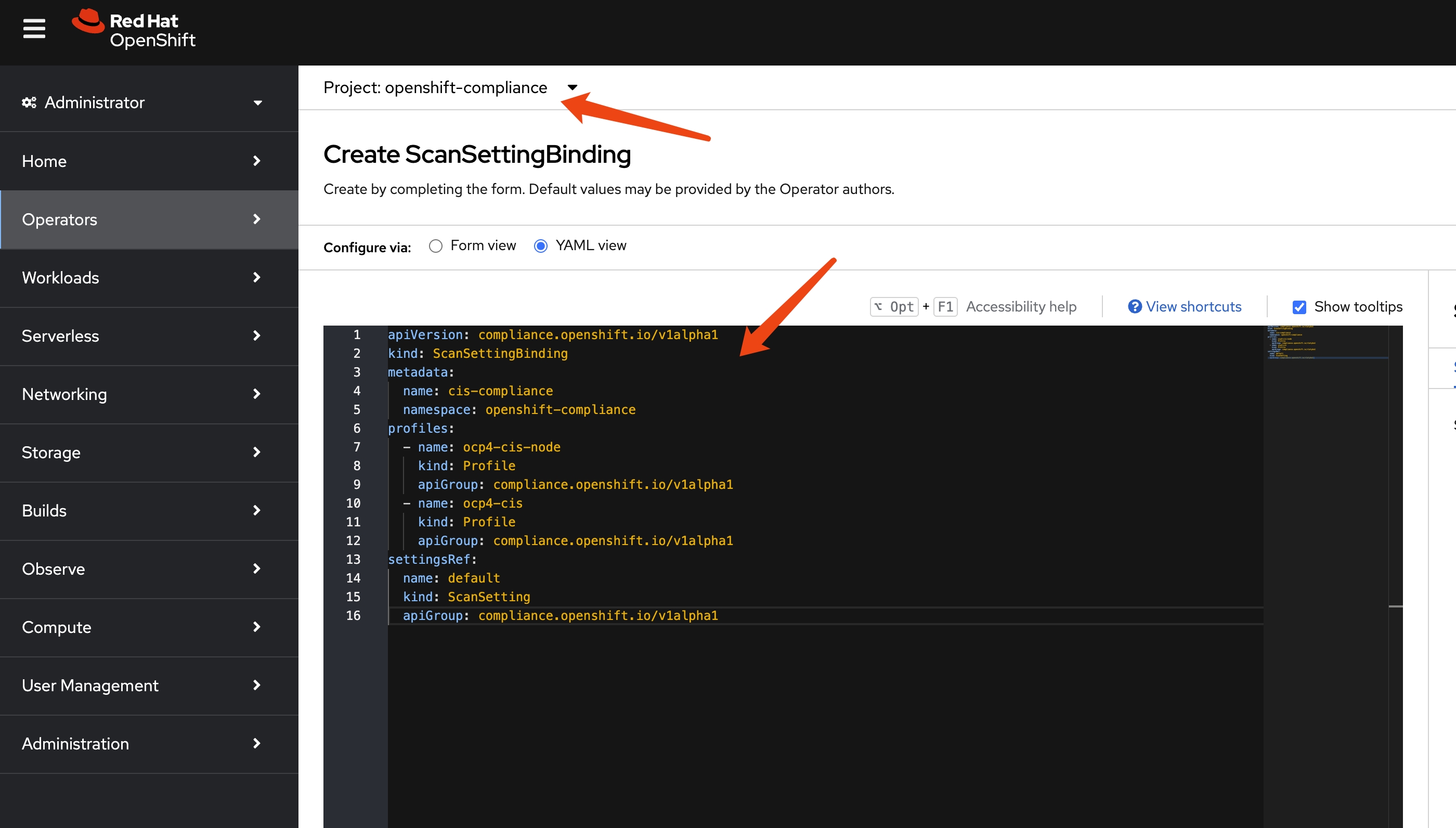This screenshot has width=1456, height=828.
Task: Uncheck the Show tooltips checkbox
Action: (x=1299, y=307)
